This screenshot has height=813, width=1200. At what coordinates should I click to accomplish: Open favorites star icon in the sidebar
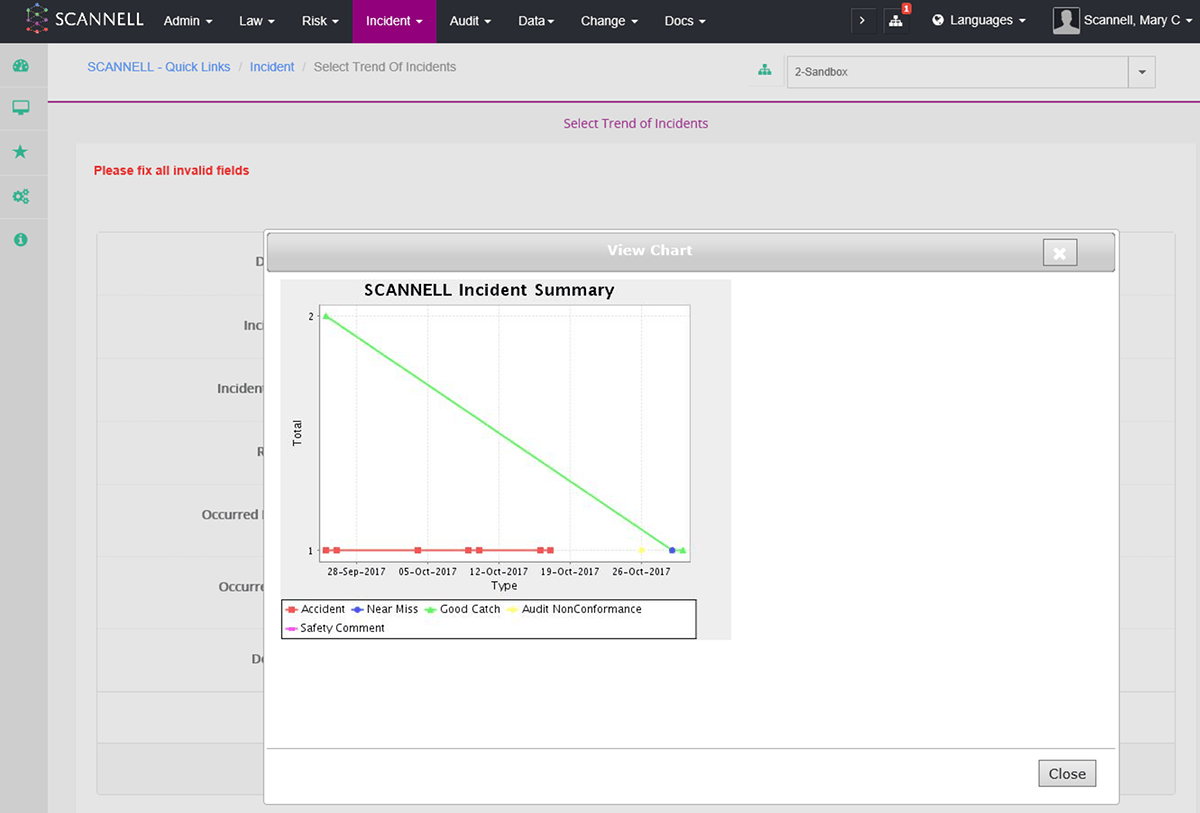coord(20,152)
